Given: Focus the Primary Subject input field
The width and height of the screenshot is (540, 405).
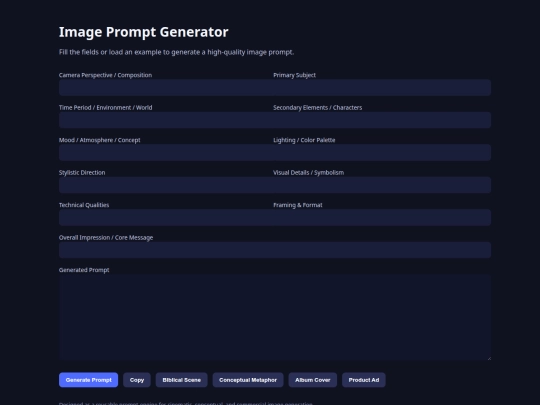Looking at the screenshot, I should pyautogui.click(x=382, y=87).
